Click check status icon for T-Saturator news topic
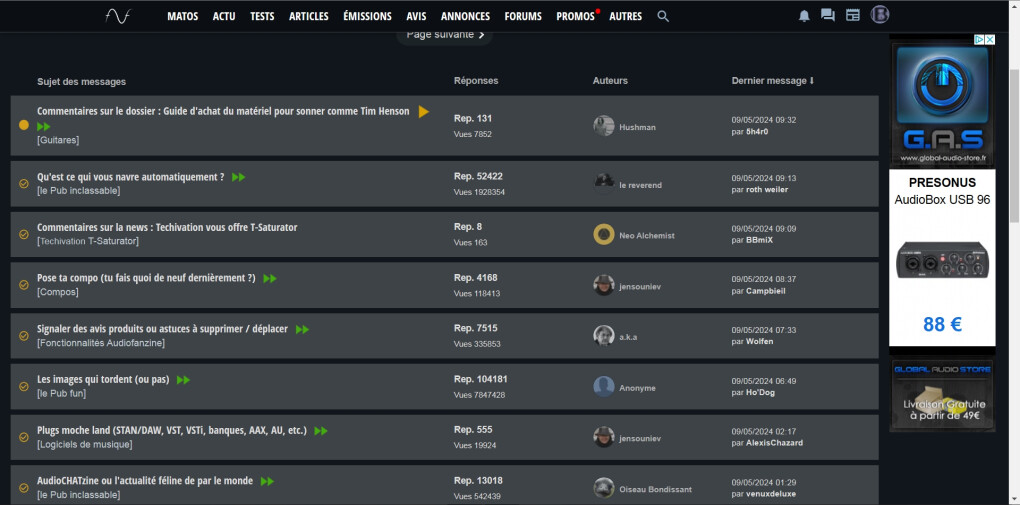 [x=24, y=234]
